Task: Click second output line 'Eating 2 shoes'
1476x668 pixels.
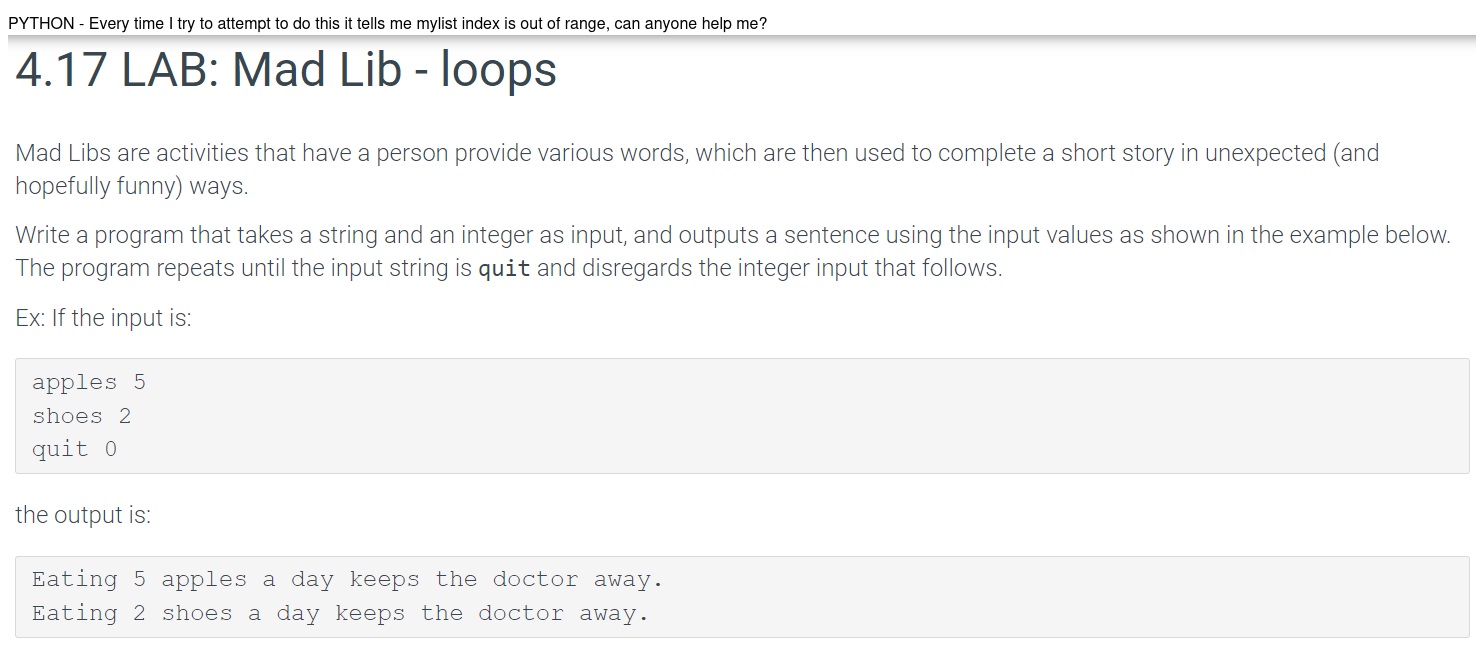Action: 340,614
